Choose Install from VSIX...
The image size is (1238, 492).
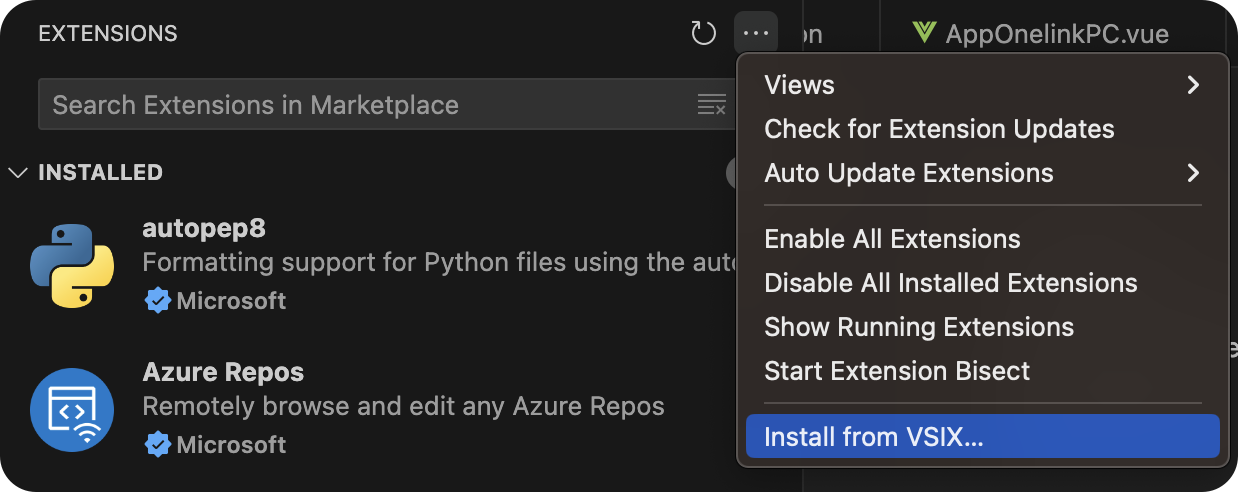(983, 437)
